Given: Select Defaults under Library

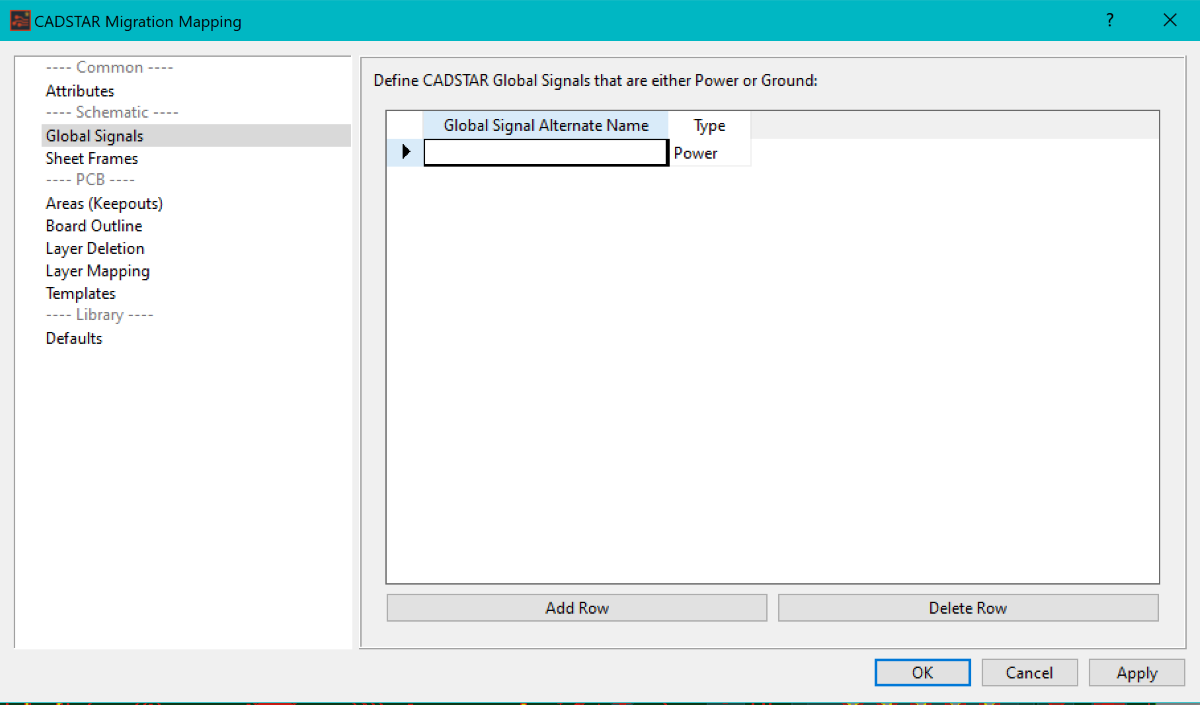Looking at the screenshot, I should pos(74,338).
